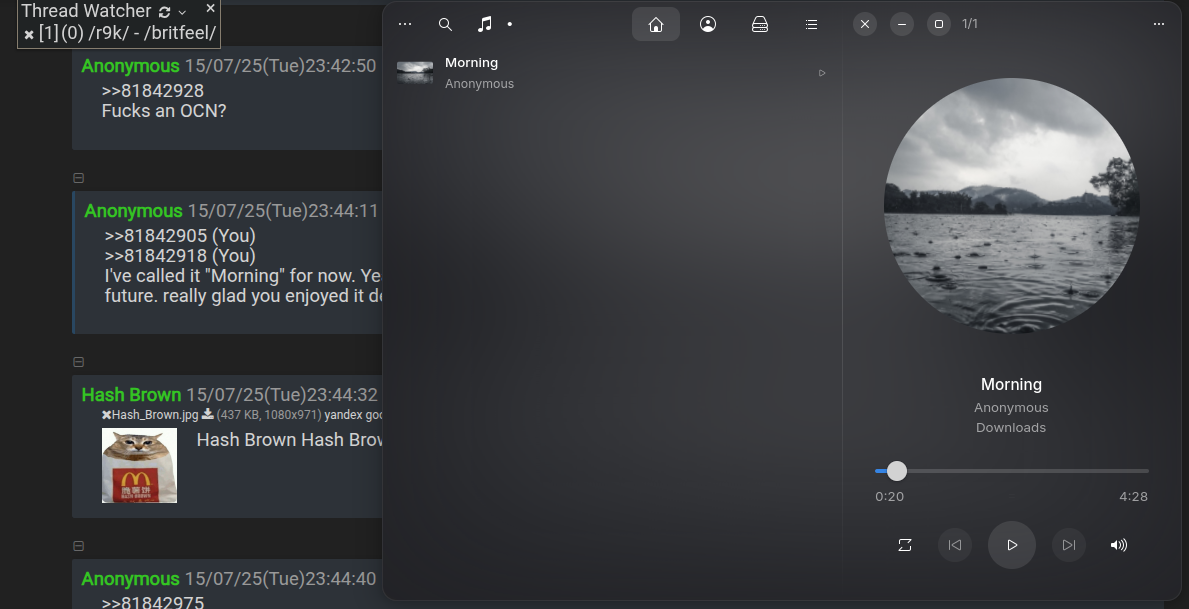This screenshot has height=609, width=1189.
Task: Play the Morning track
Action: pos(1012,545)
